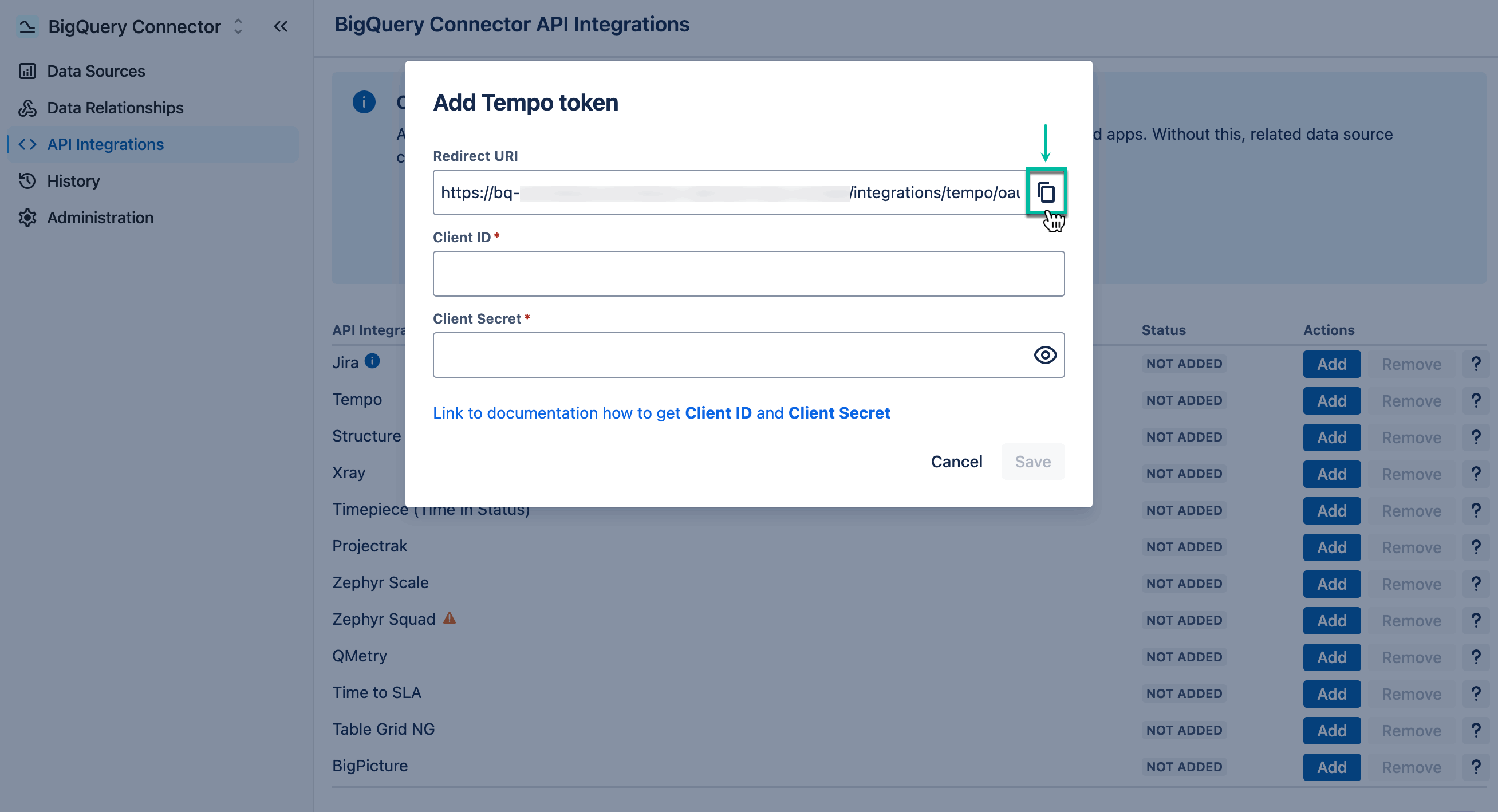Viewport: 1498px width, 812px height.
Task: Click the info icon in the notice banner
Action: coord(364,102)
